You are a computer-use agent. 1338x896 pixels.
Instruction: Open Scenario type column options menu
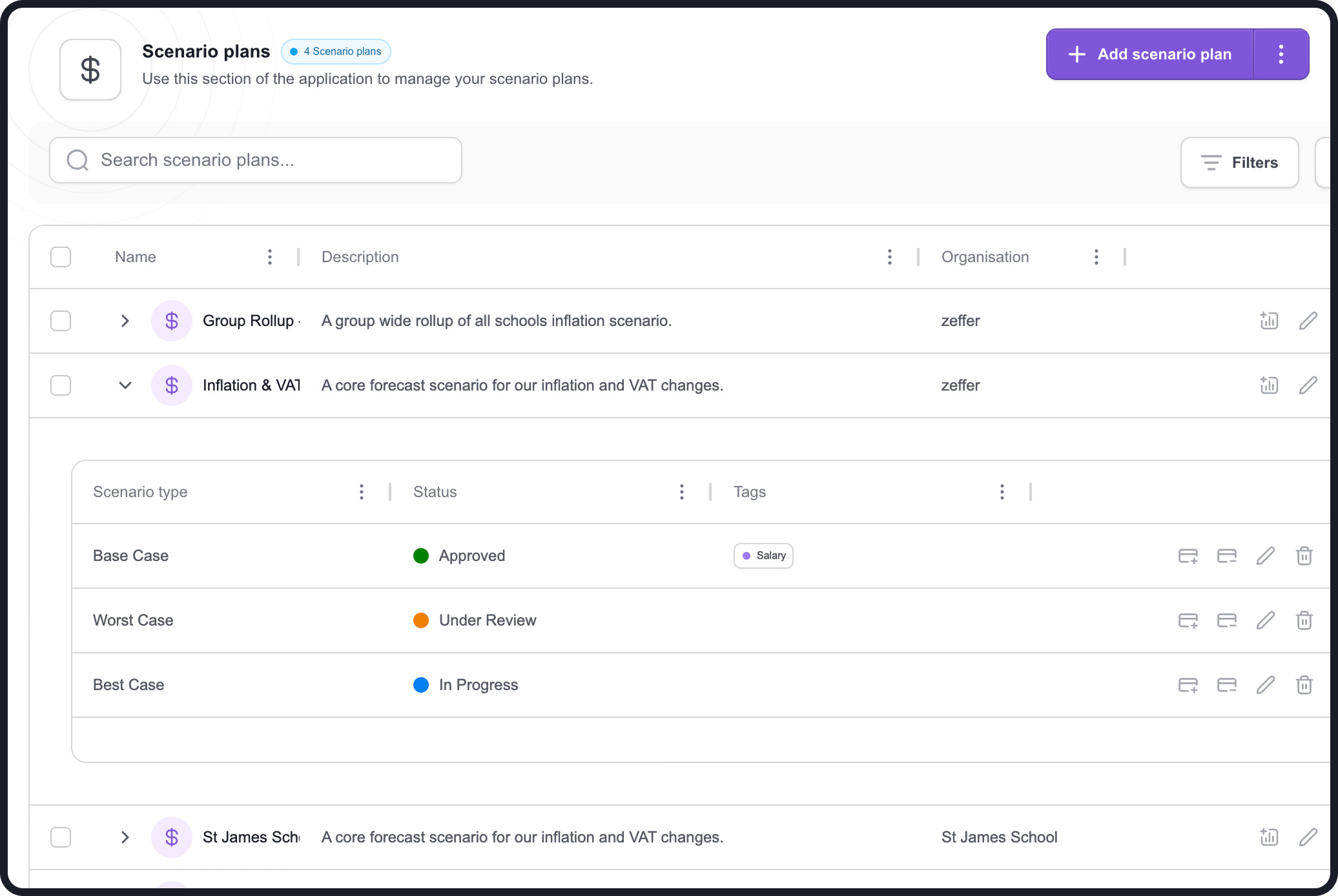tap(362, 492)
